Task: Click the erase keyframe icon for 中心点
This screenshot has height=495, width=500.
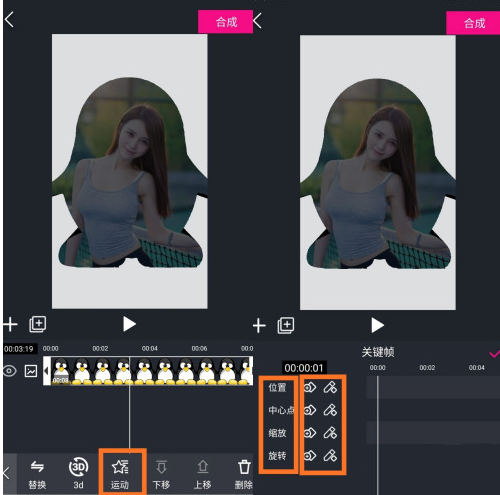Action: tap(330, 410)
